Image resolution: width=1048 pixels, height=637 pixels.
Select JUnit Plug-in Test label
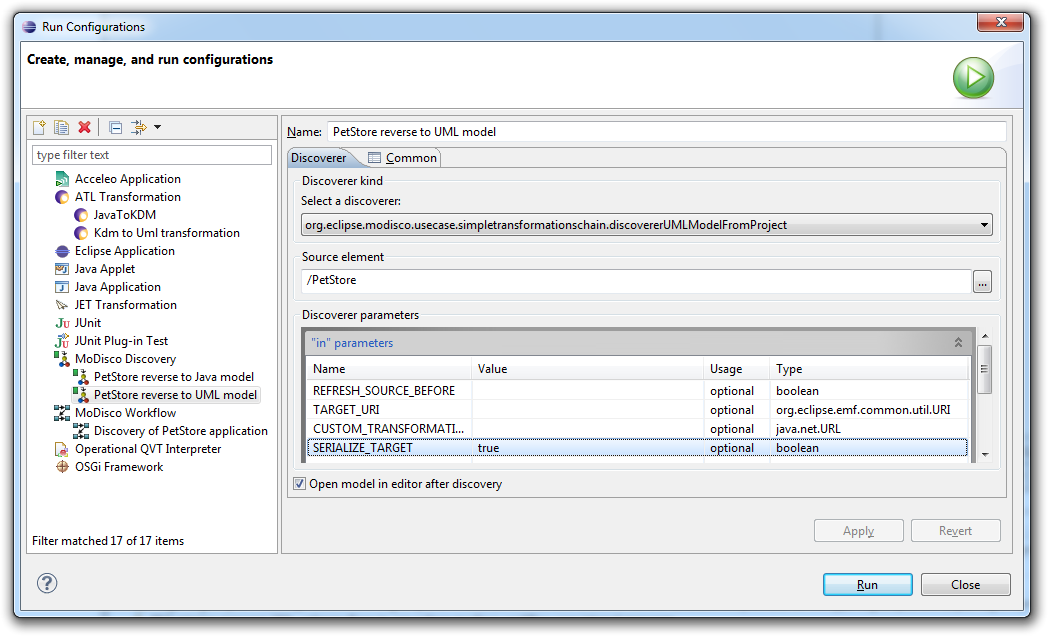pyautogui.click(x=121, y=341)
